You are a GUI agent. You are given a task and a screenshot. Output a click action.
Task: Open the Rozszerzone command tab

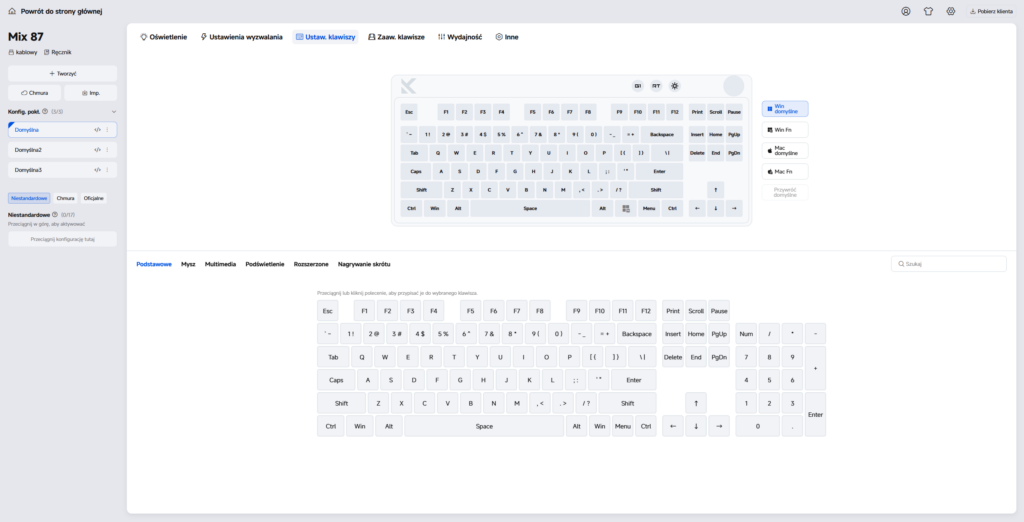(312, 264)
